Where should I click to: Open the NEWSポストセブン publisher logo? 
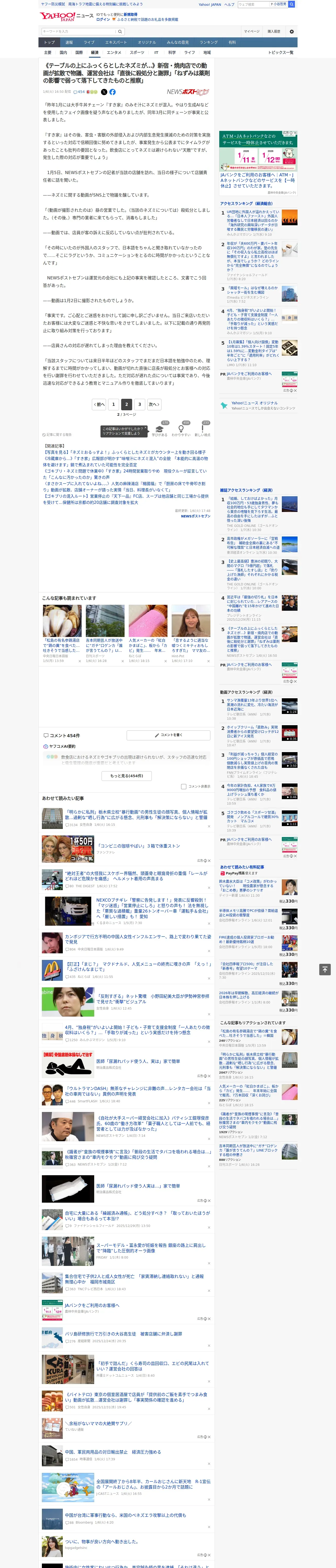pos(188,92)
